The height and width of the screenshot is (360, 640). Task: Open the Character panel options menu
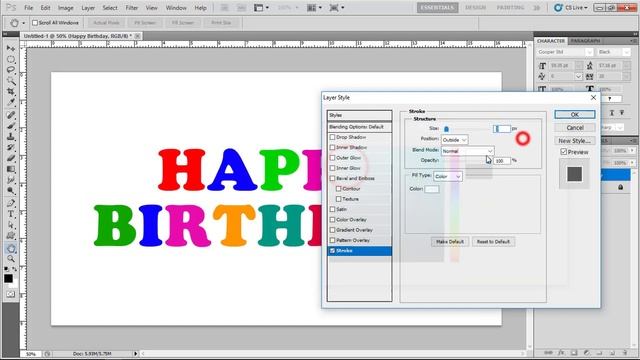(x=633, y=41)
